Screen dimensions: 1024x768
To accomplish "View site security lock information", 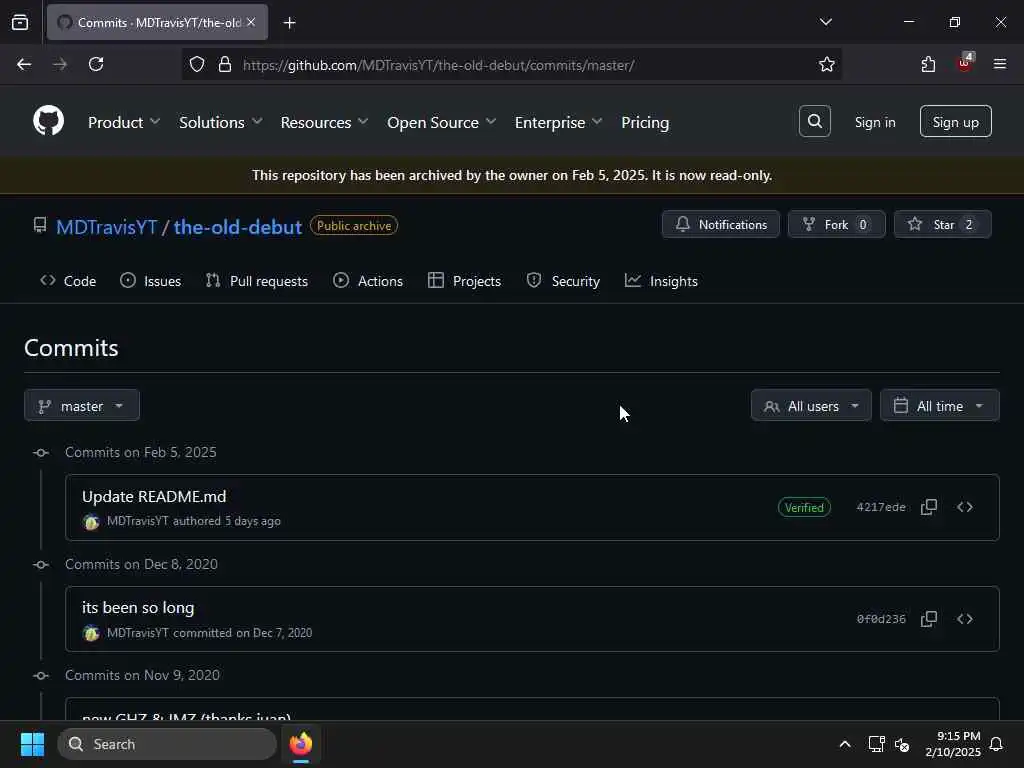I will [225, 64].
